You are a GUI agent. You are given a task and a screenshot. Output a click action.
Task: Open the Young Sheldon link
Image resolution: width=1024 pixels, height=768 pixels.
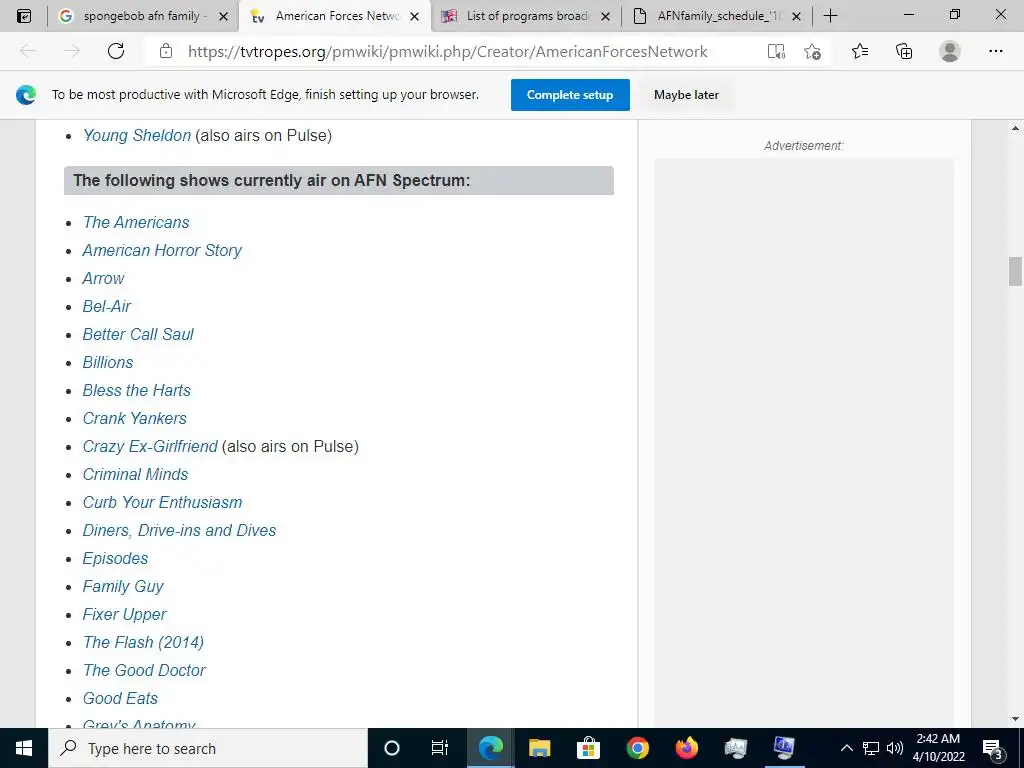[x=136, y=135]
